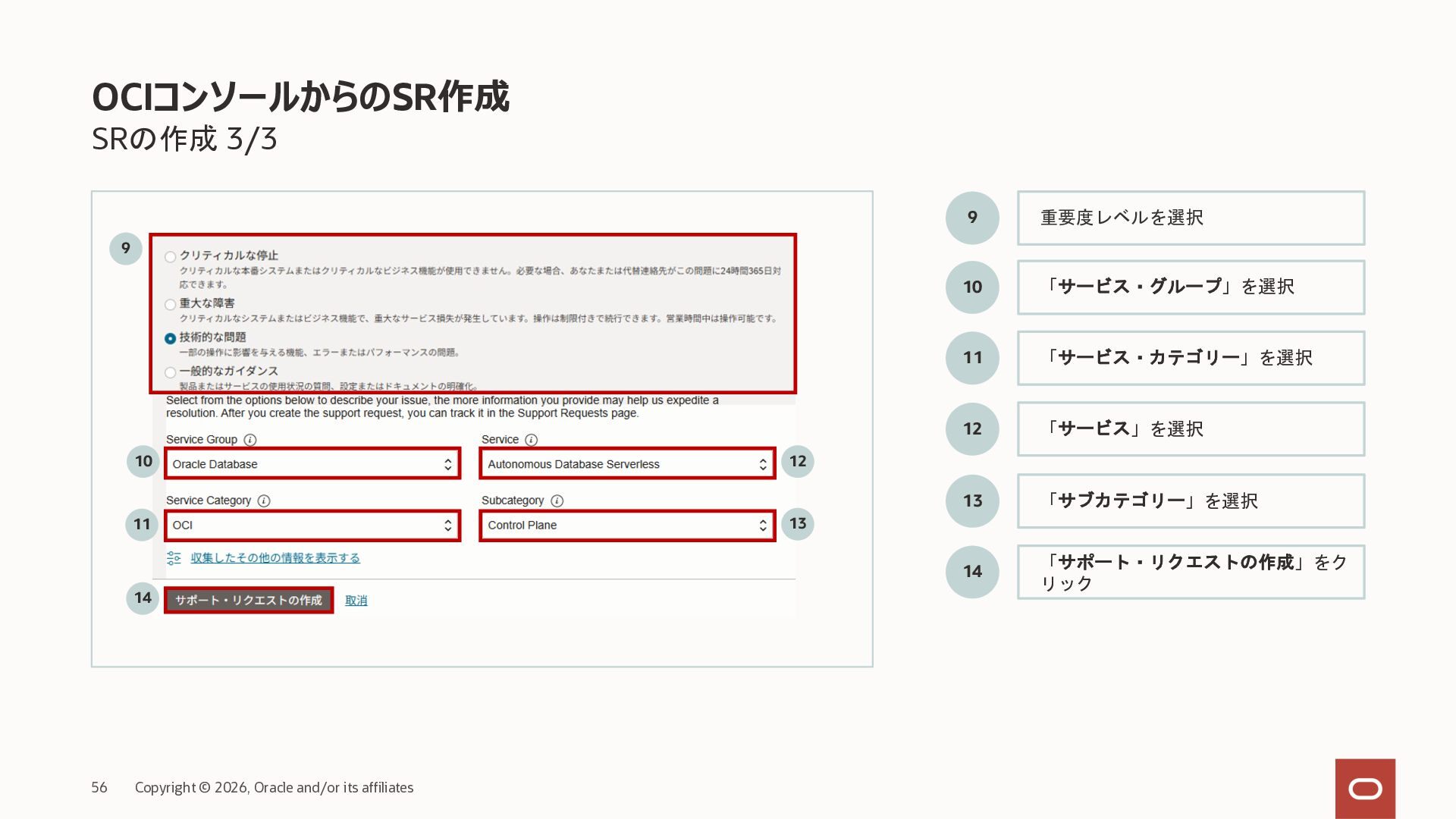
Task: Select the クリティカルな停止 radio button
Action: tap(171, 257)
